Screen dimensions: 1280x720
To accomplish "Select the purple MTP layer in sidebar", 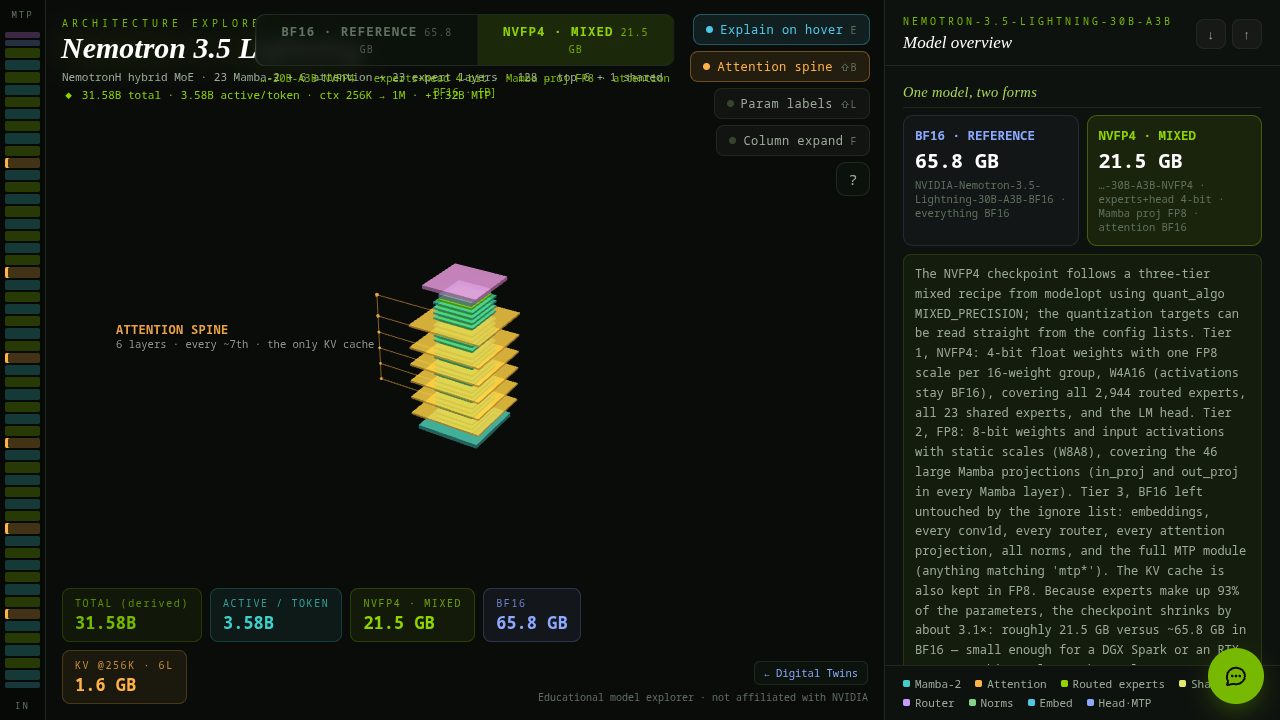I will click(22, 35).
